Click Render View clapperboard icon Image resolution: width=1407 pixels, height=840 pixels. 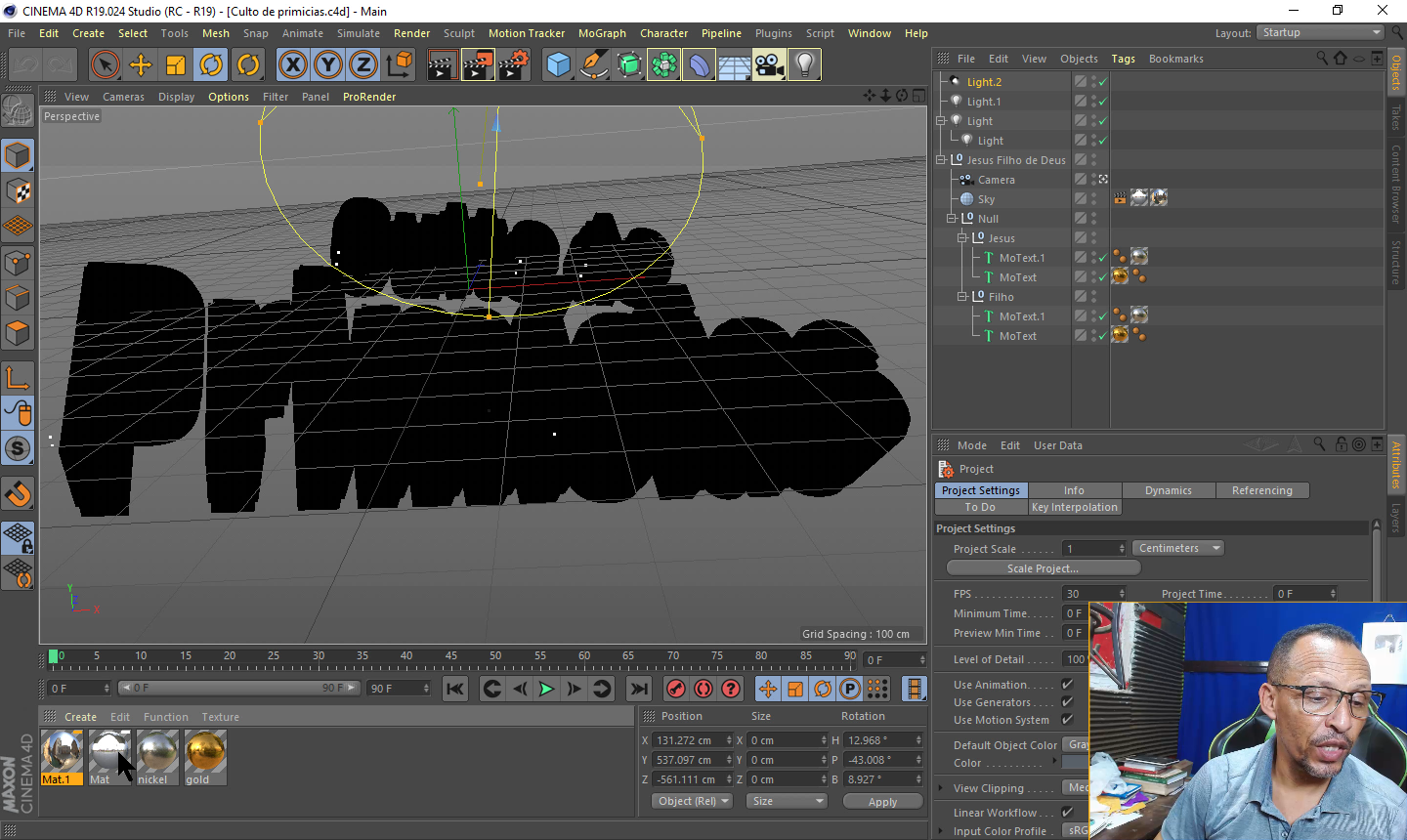tap(443, 65)
